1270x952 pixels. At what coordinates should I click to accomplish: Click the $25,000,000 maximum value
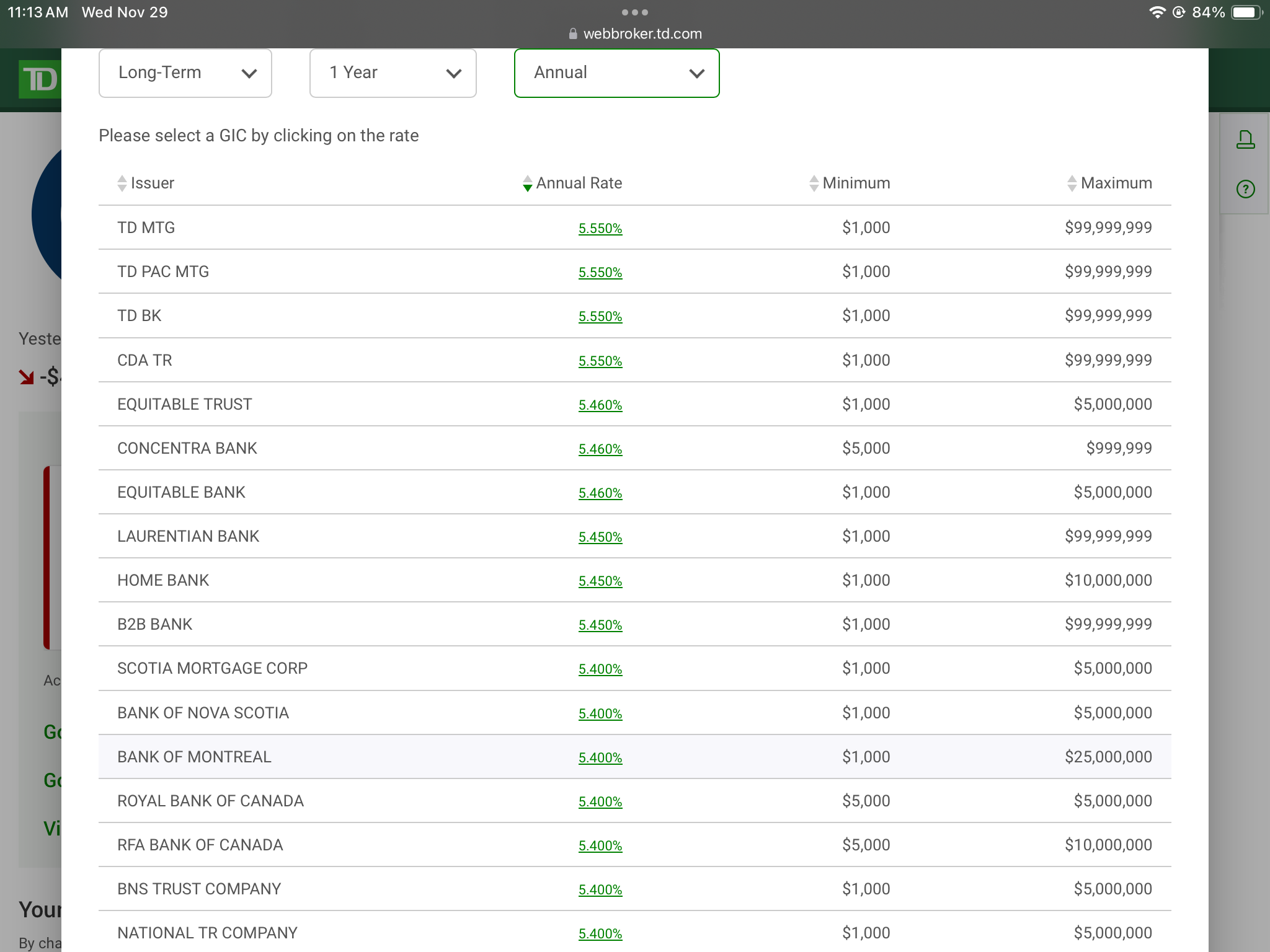point(1108,757)
